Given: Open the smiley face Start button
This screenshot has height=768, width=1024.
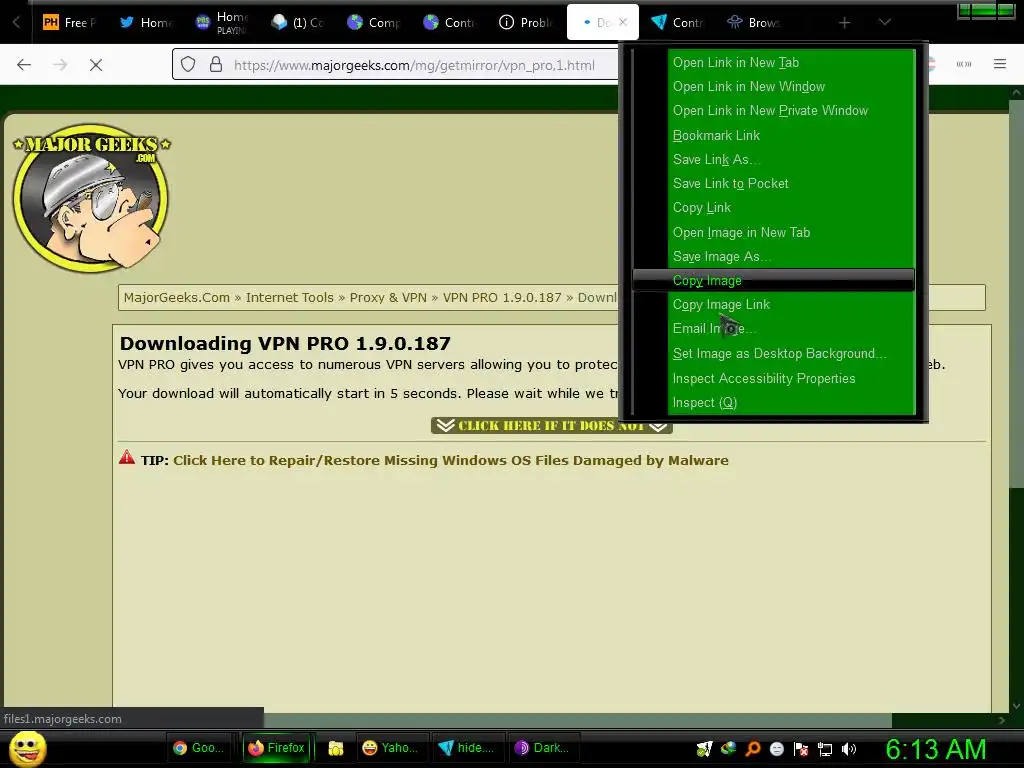Looking at the screenshot, I should click(x=27, y=748).
